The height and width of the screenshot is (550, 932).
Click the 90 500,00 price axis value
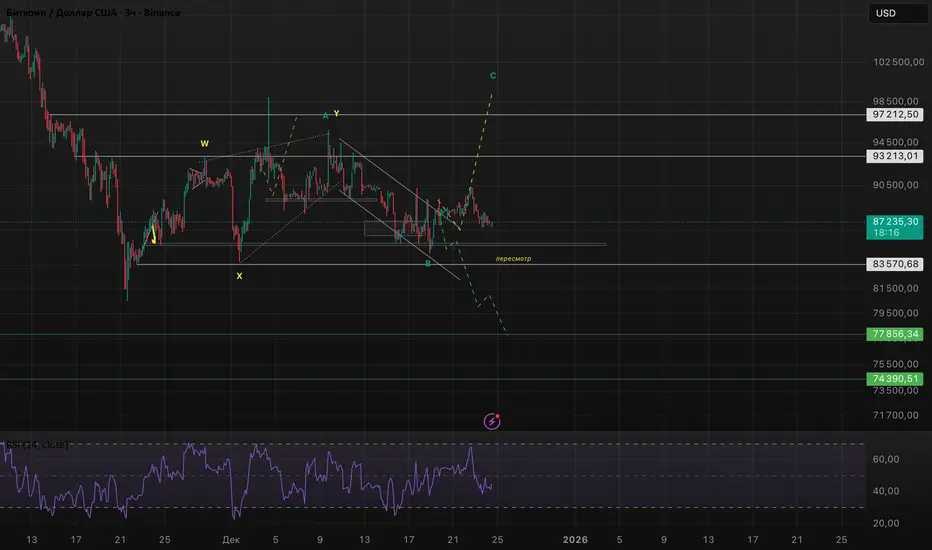[895, 185]
